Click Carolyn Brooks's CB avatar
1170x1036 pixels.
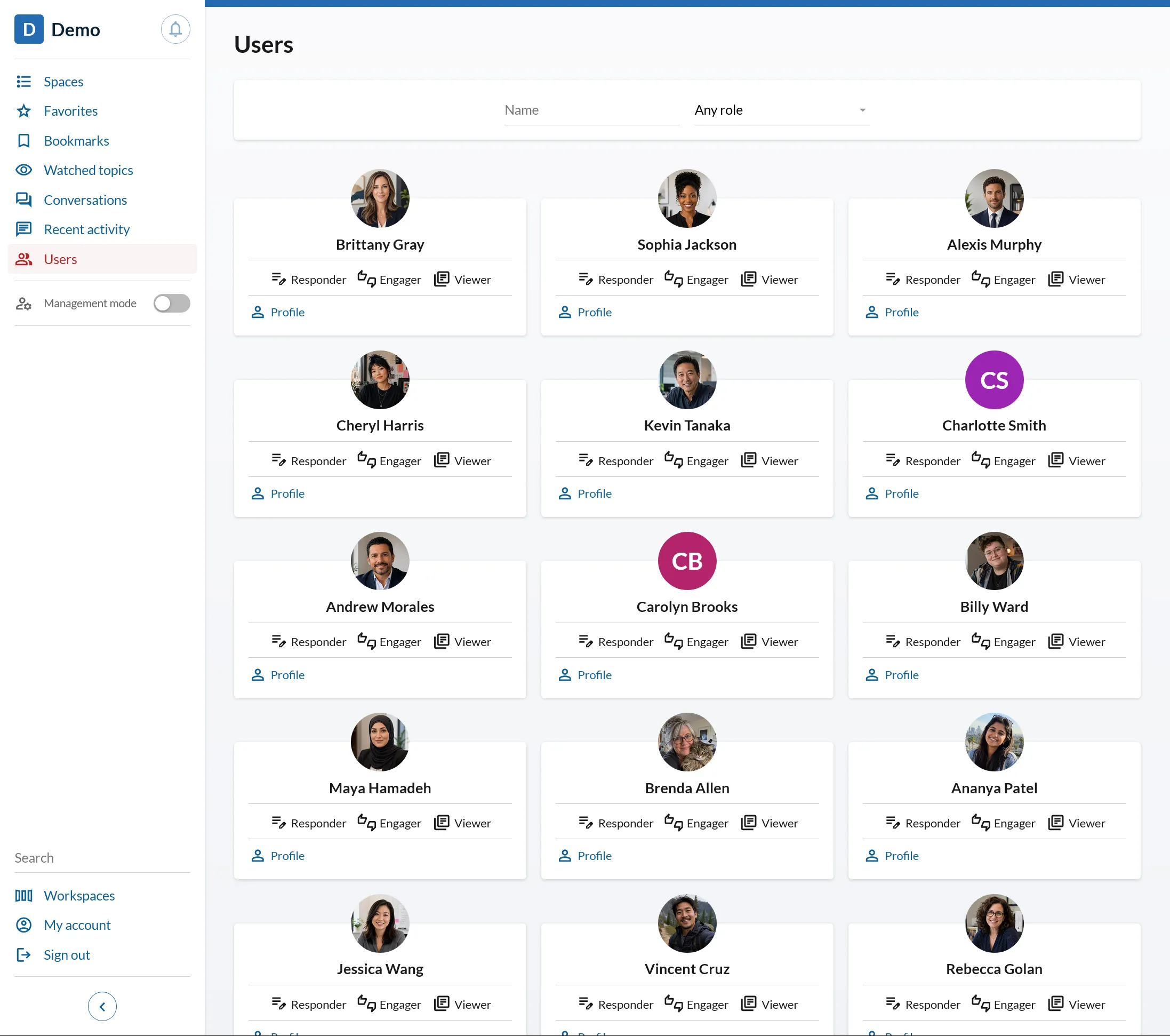[x=687, y=561]
